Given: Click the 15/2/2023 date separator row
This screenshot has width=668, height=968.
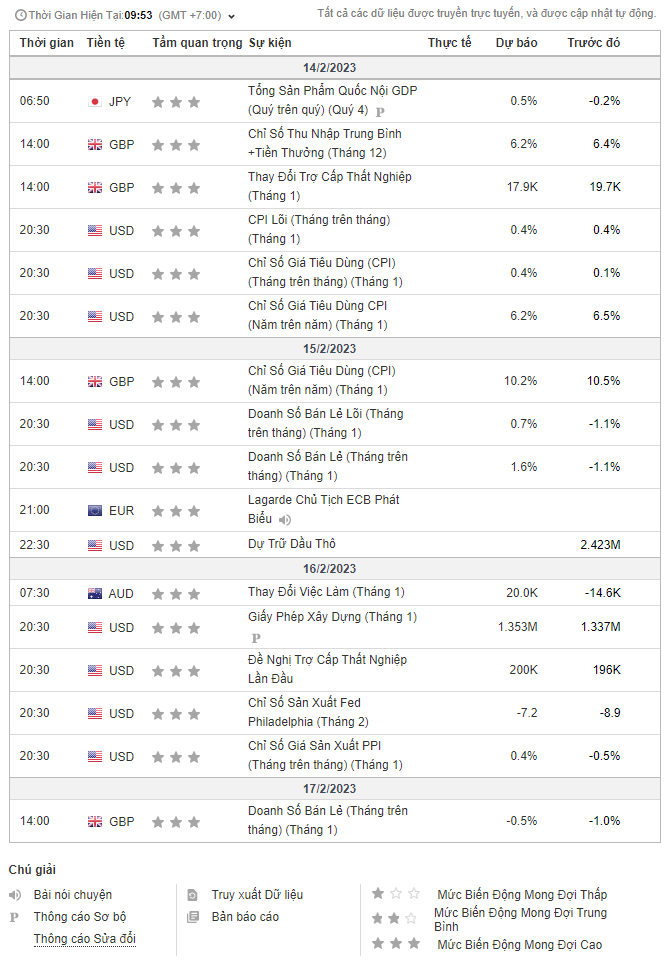Looking at the screenshot, I should tap(334, 349).
